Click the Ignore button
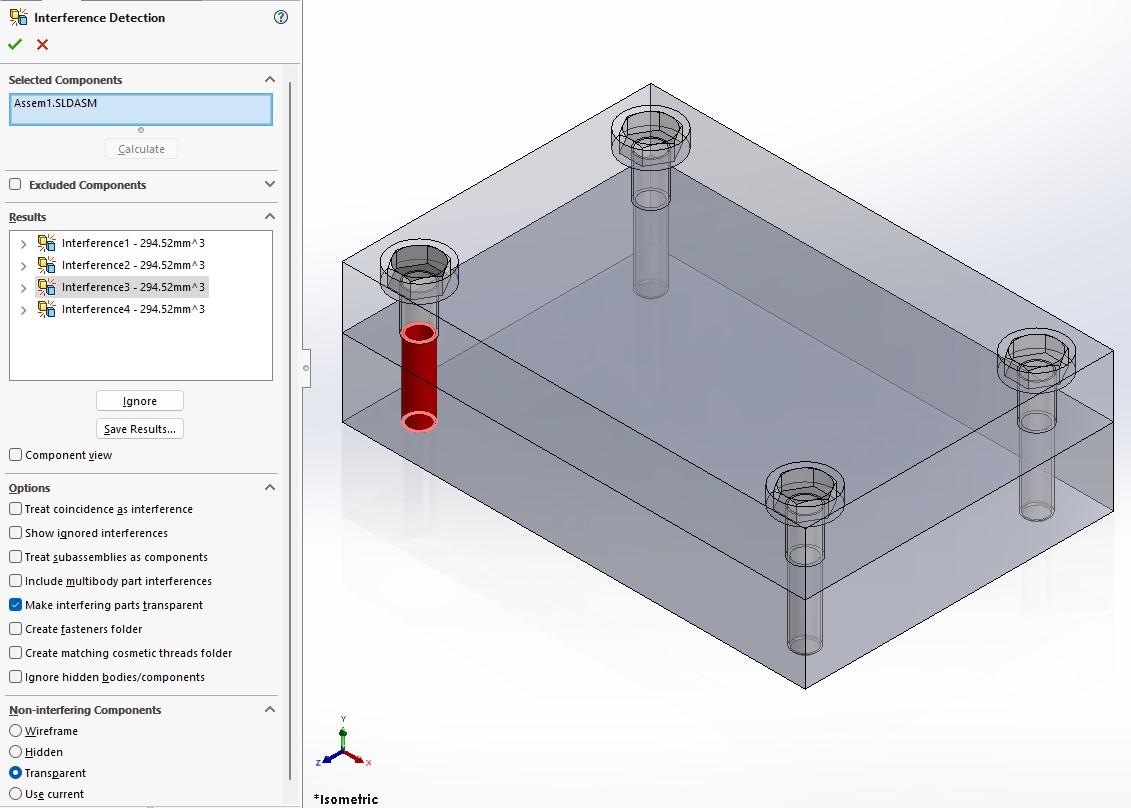 [x=140, y=400]
